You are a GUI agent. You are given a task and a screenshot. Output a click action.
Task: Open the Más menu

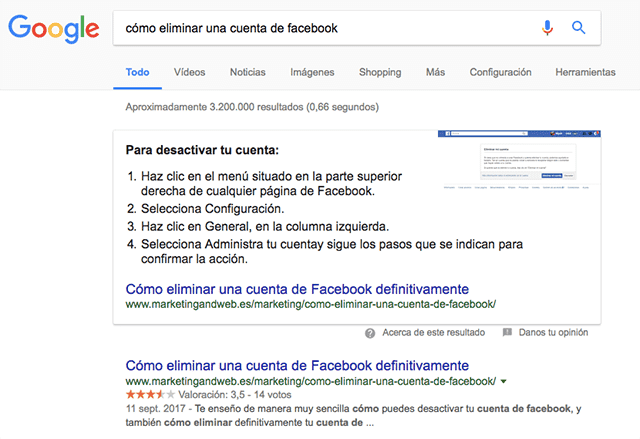tap(435, 72)
